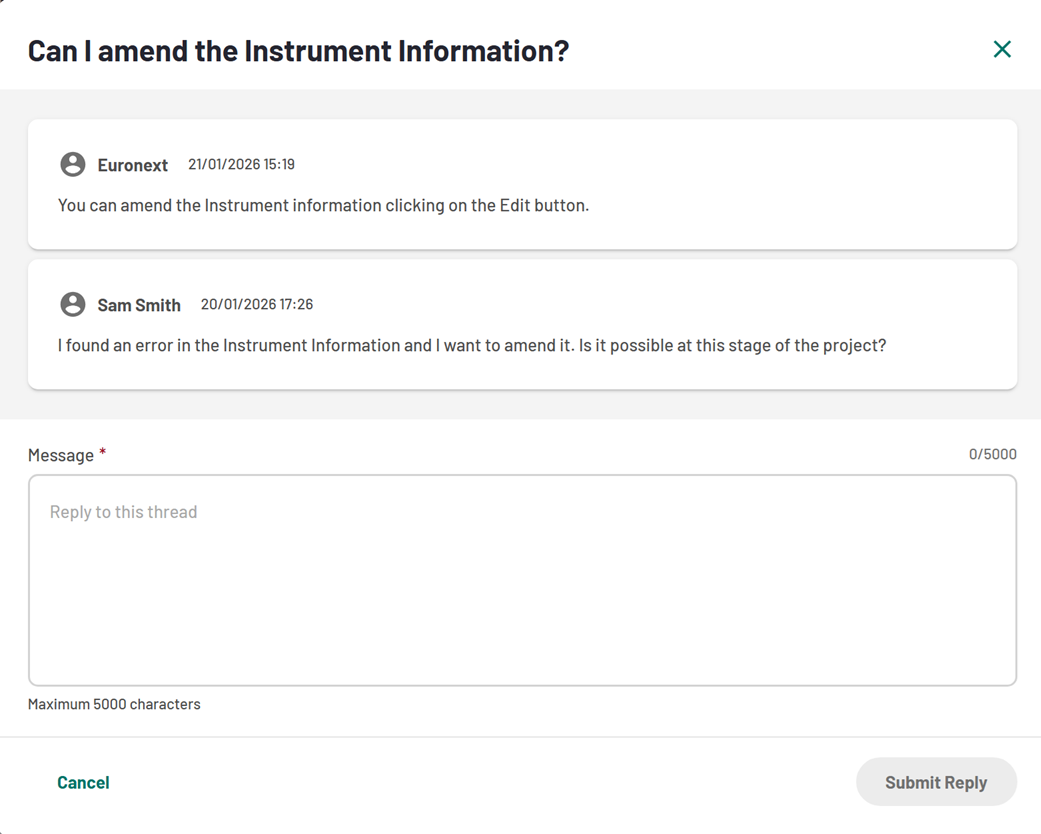Viewport: 1041px width, 834px height.
Task: Select the Euronext author name
Action: 133,165
